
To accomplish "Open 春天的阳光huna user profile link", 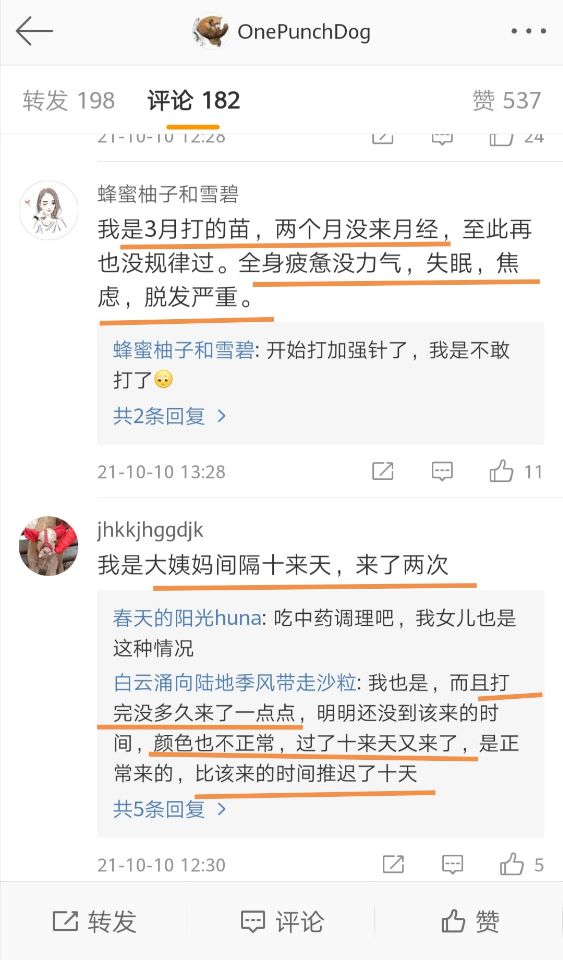I will (x=187, y=618).
